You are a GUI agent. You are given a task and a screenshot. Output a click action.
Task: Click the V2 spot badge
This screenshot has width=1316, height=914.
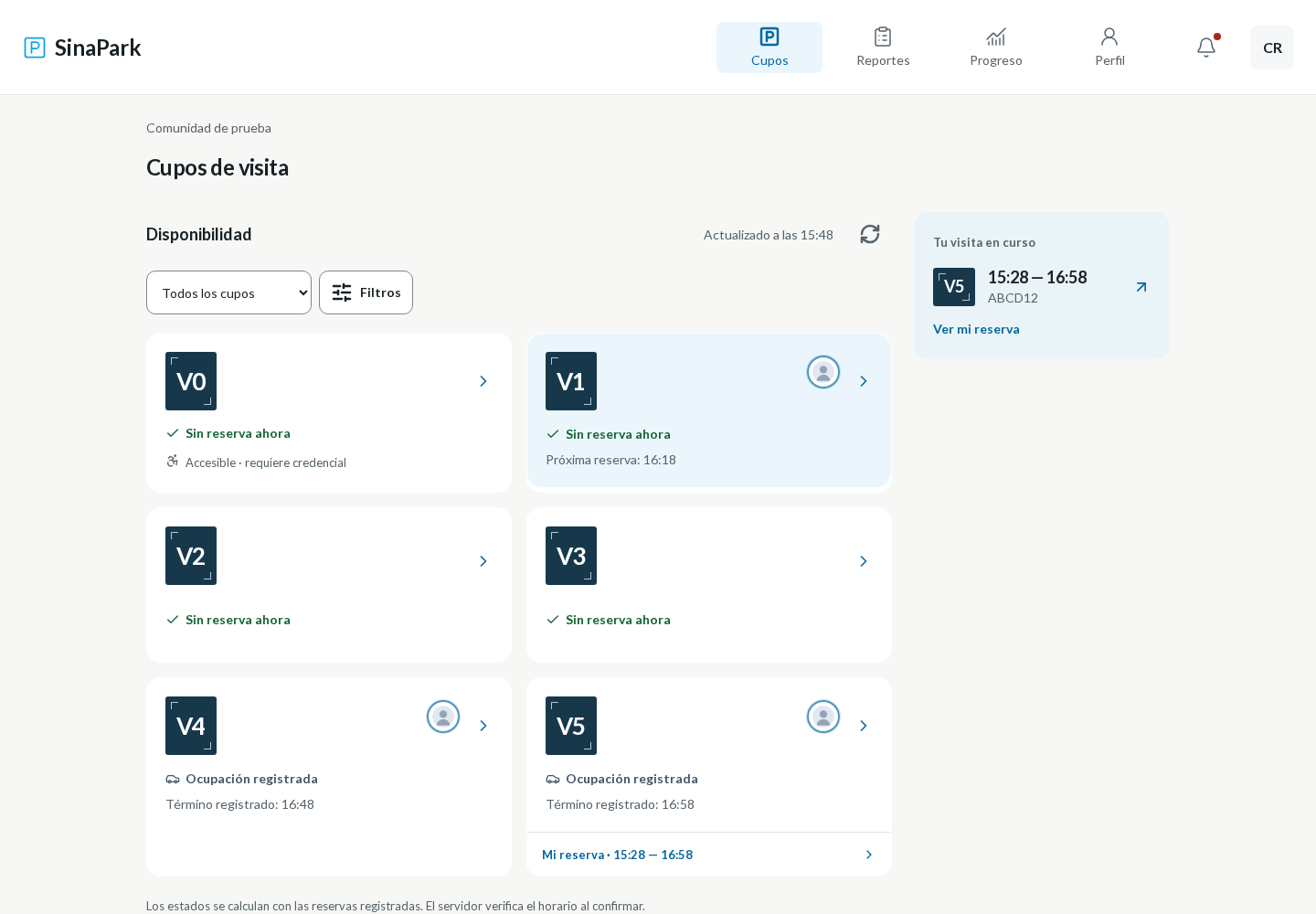click(x=191, y=556)
